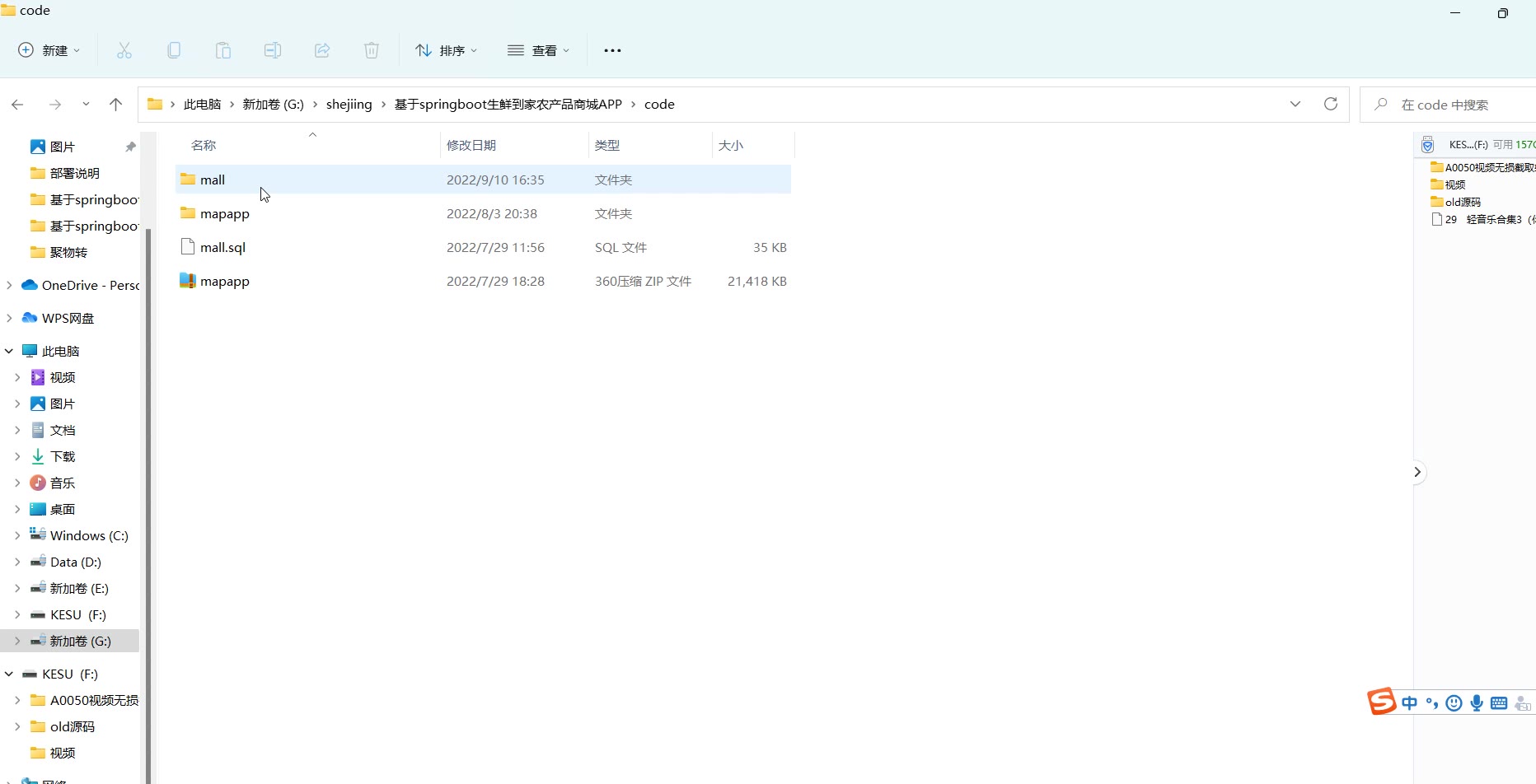1536x784 pixels.
Task: Expand the Data (D:) drive node
Action: coord(17,562)
